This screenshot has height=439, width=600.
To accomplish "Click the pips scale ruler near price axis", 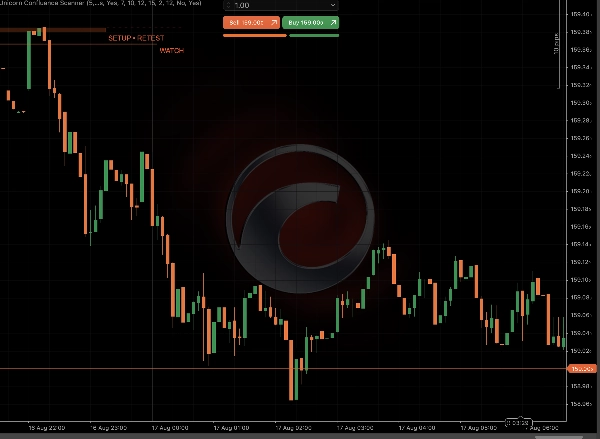I will coord(558,44).
